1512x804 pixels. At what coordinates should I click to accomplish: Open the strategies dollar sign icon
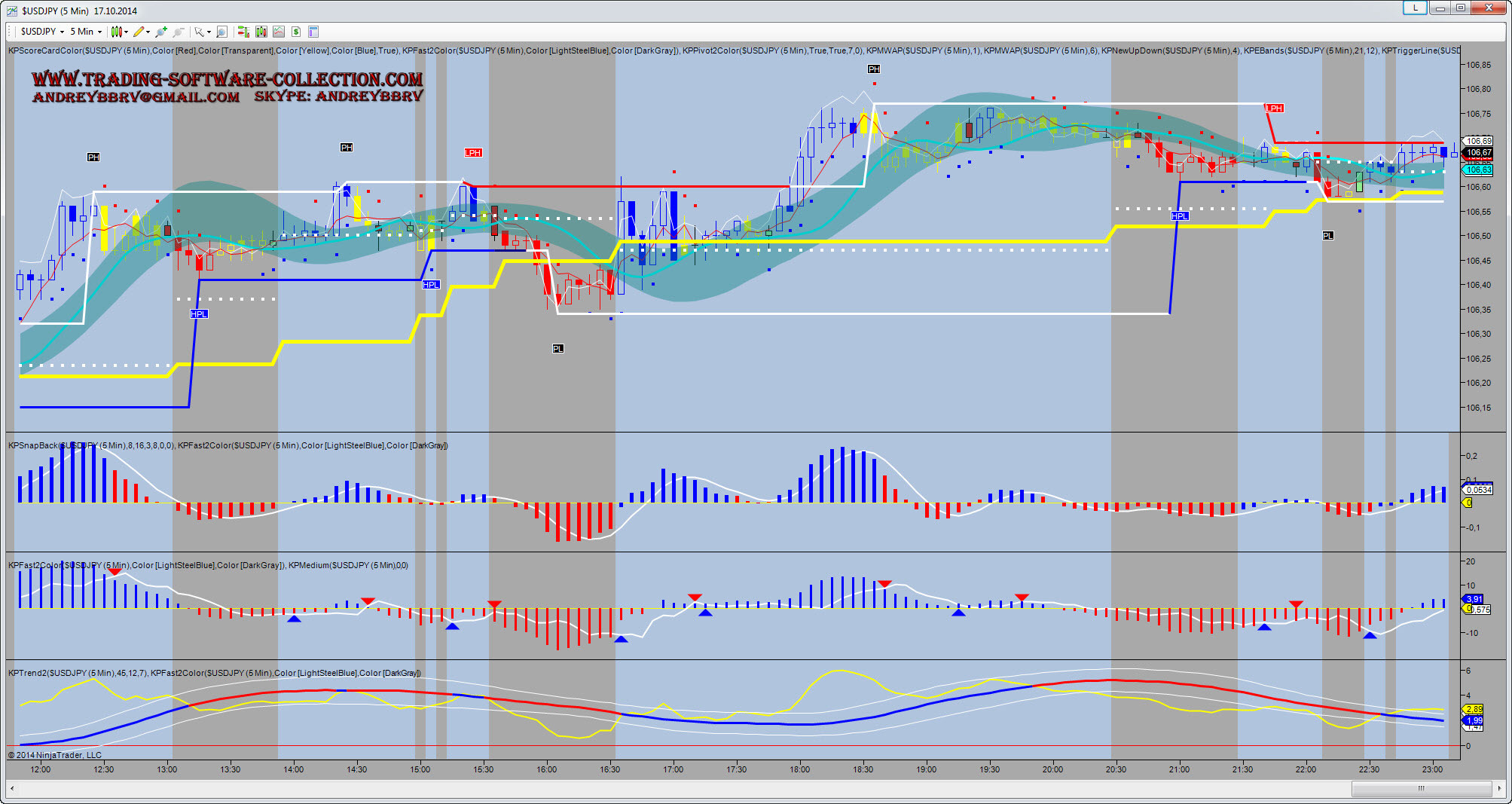coord(296,32)
